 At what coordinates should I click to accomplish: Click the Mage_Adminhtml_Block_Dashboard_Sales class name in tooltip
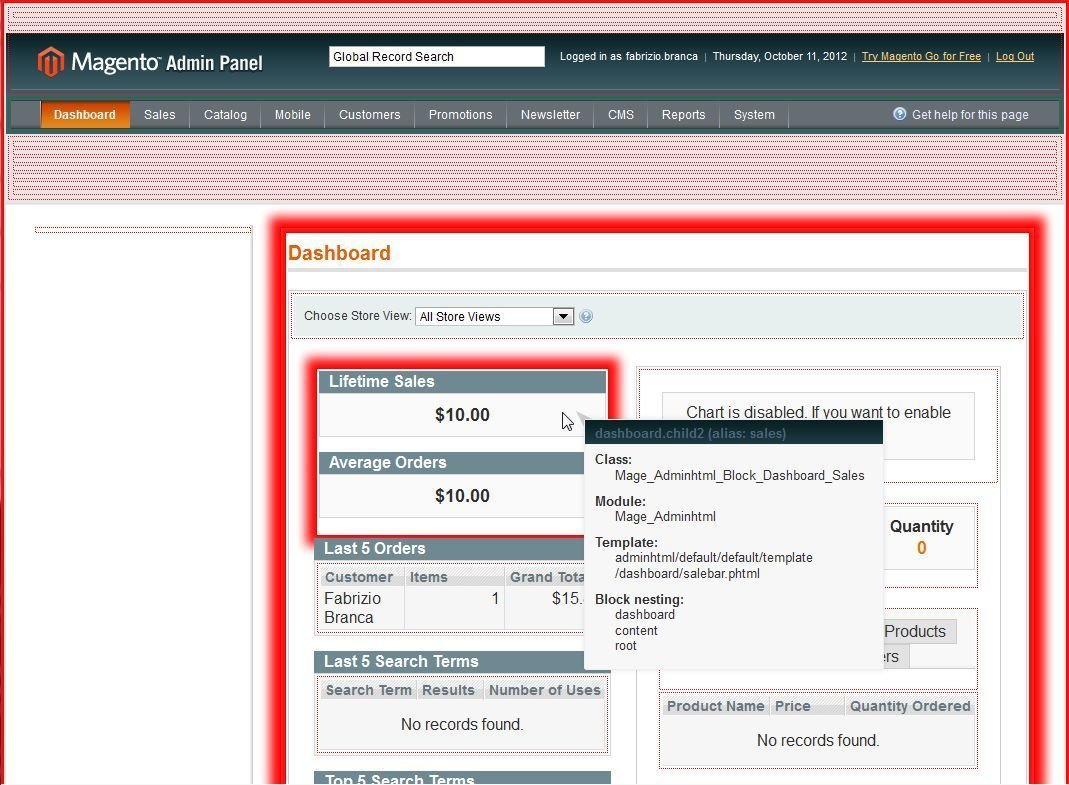(x=739, y=475)
